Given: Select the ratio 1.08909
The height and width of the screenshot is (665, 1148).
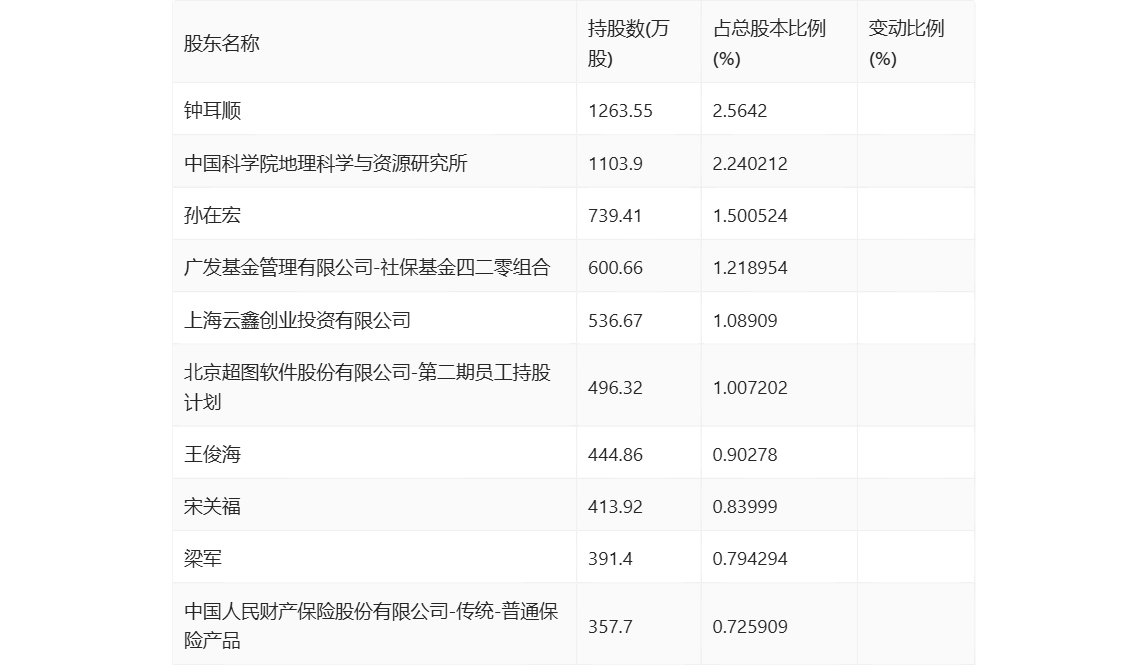Looking at the screenshot, I should point(745,320).
